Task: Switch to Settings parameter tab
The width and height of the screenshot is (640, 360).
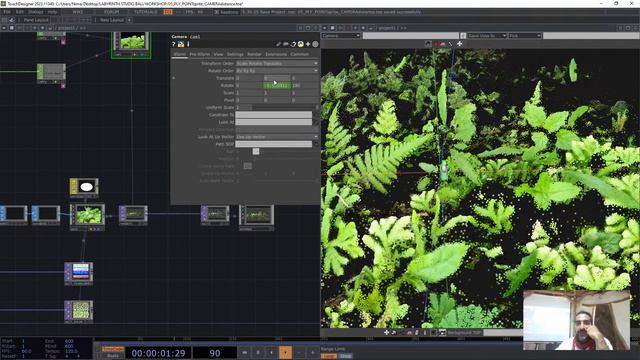Action: coord(235,54)
